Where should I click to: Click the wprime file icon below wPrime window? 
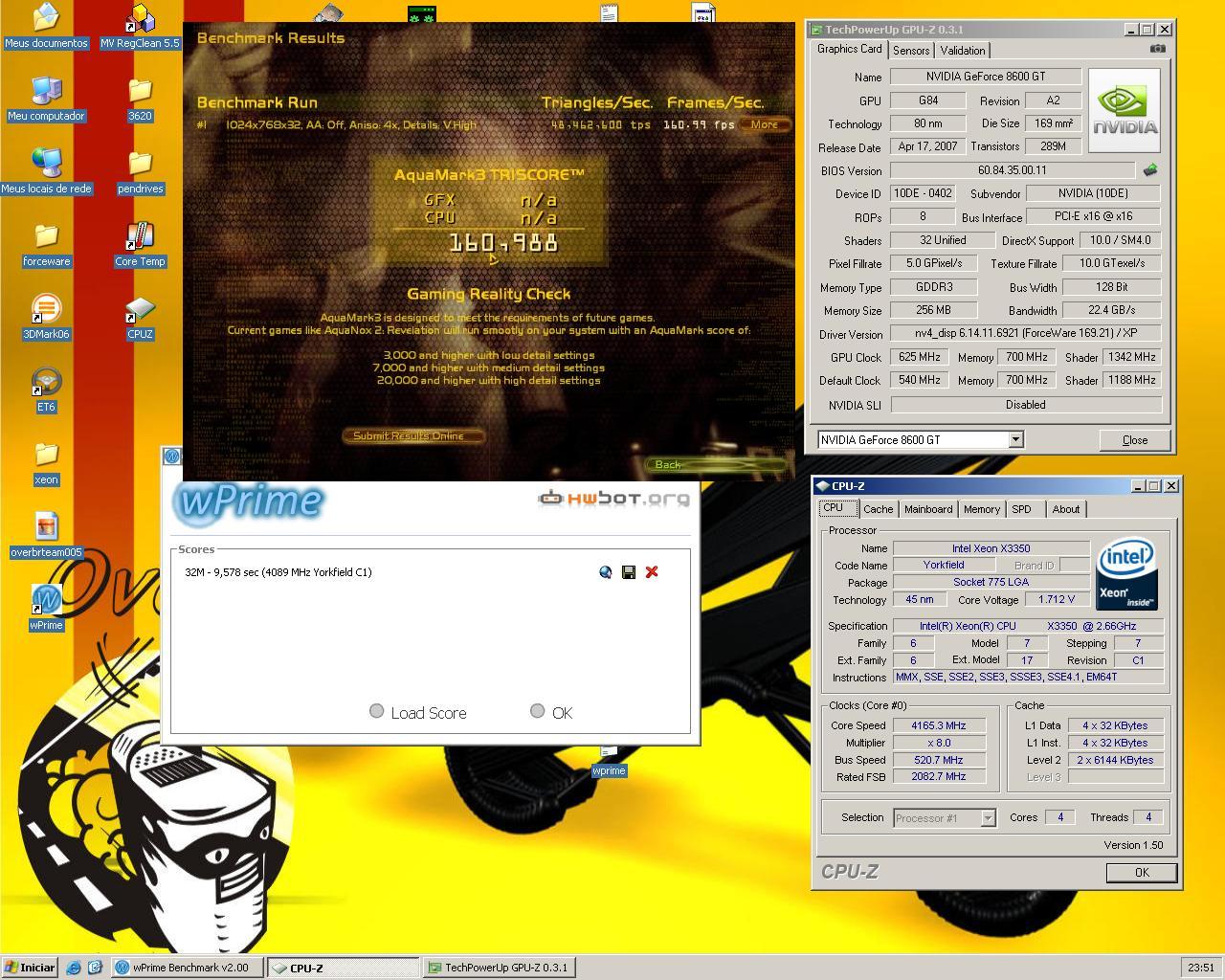coord(609,763)
